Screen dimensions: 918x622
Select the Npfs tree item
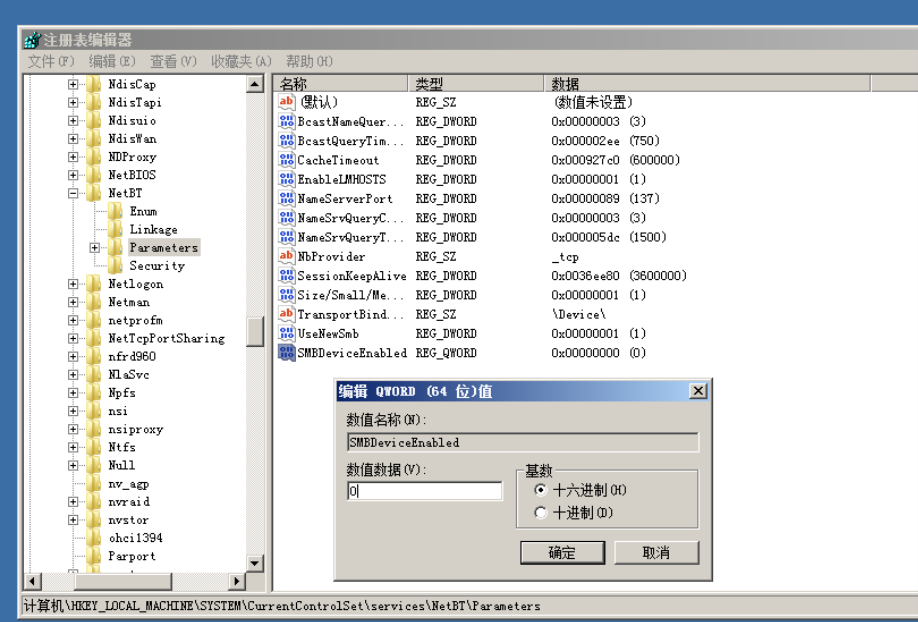122,392
